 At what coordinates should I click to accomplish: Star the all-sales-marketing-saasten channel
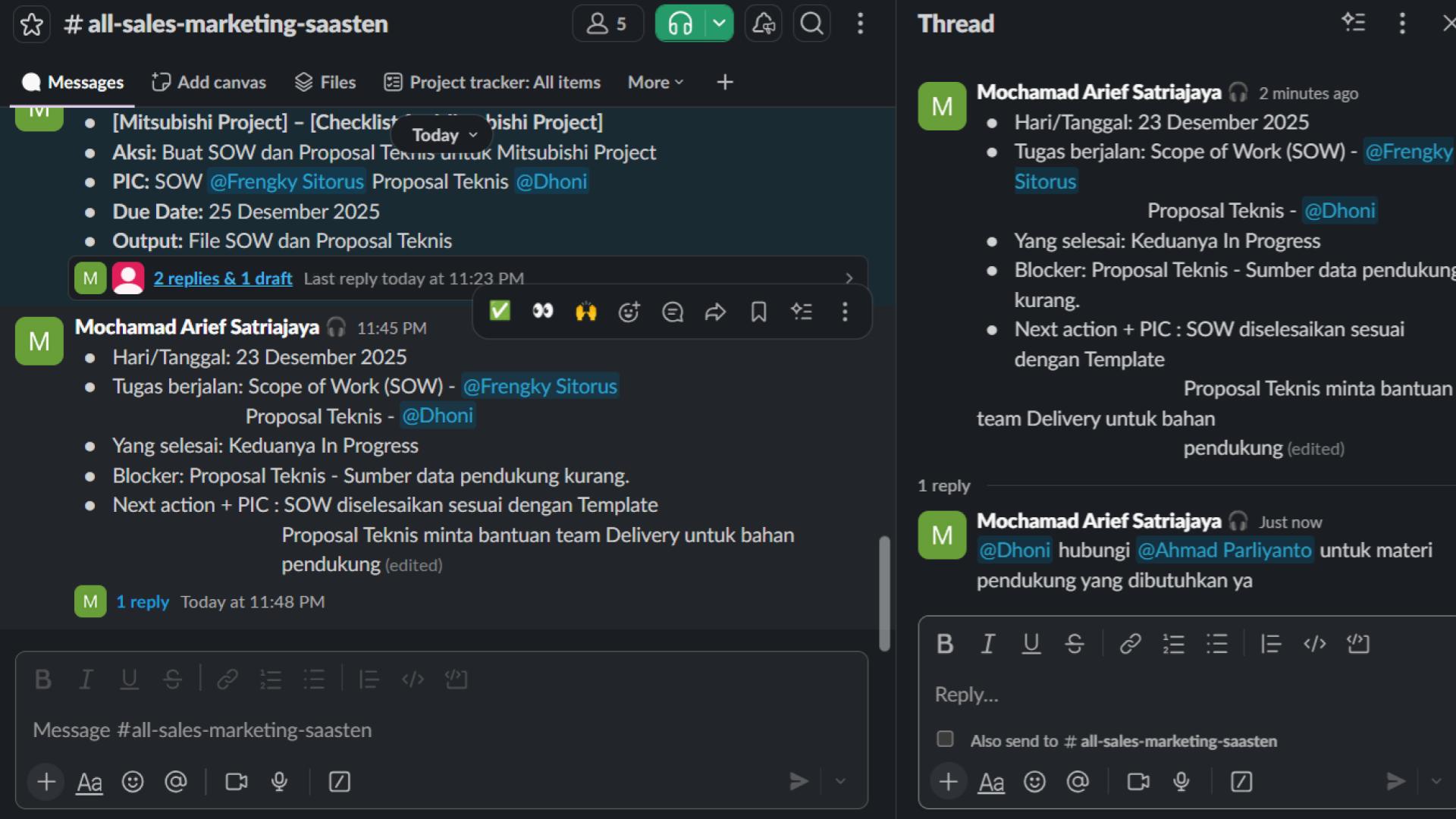pyautogui.click(x=32, y=24)
